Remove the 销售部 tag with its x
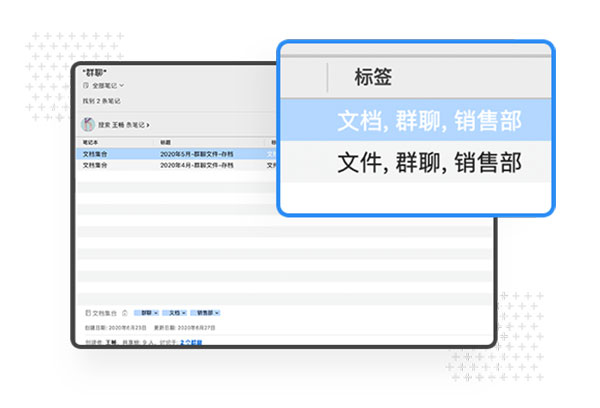Image resolution: width=600 pixels, height=408 pixels. [216, 313]
